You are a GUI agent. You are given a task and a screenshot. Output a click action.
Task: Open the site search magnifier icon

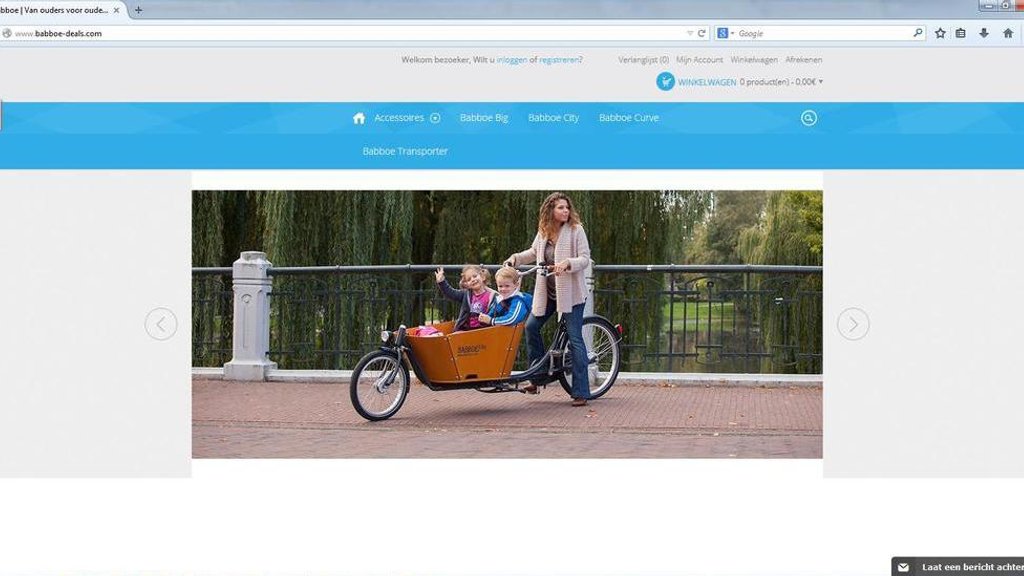[x=809, y=118]
